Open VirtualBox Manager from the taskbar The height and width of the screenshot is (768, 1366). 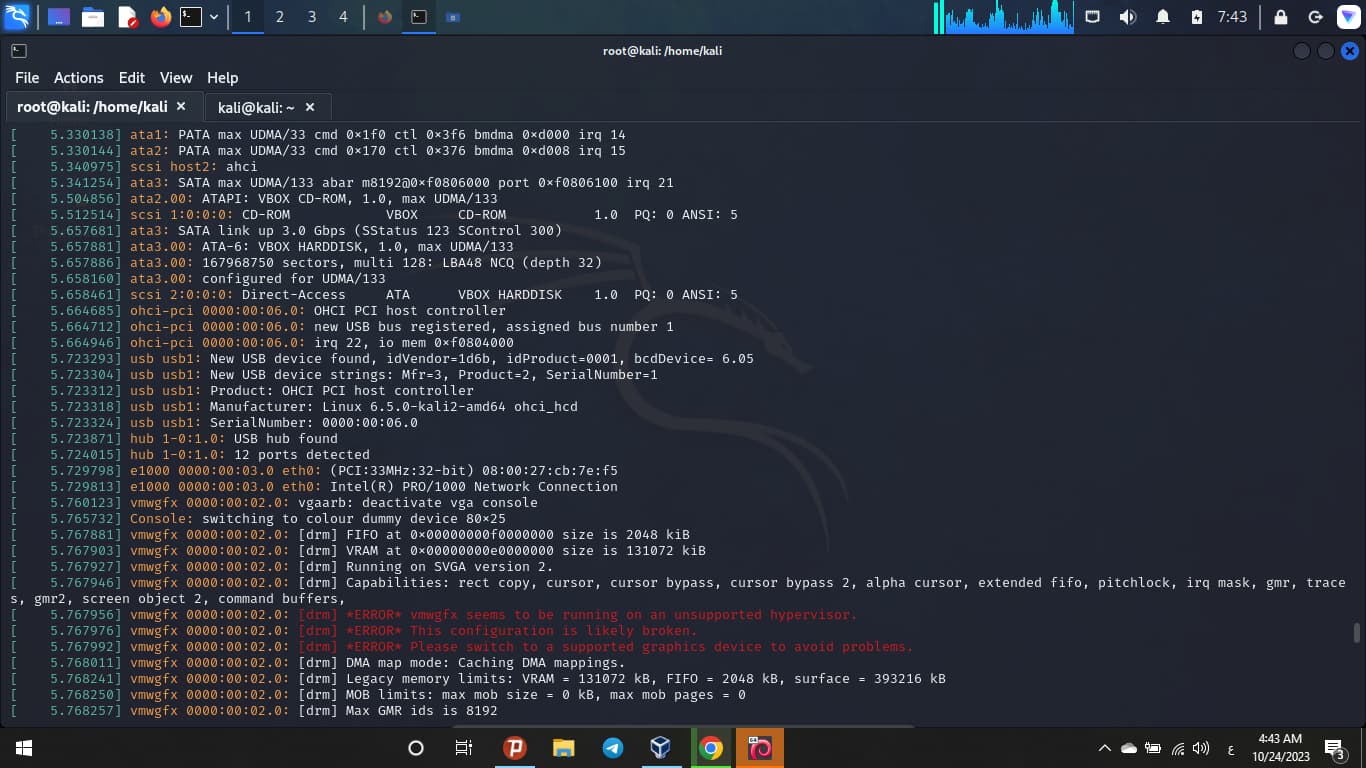661,748
